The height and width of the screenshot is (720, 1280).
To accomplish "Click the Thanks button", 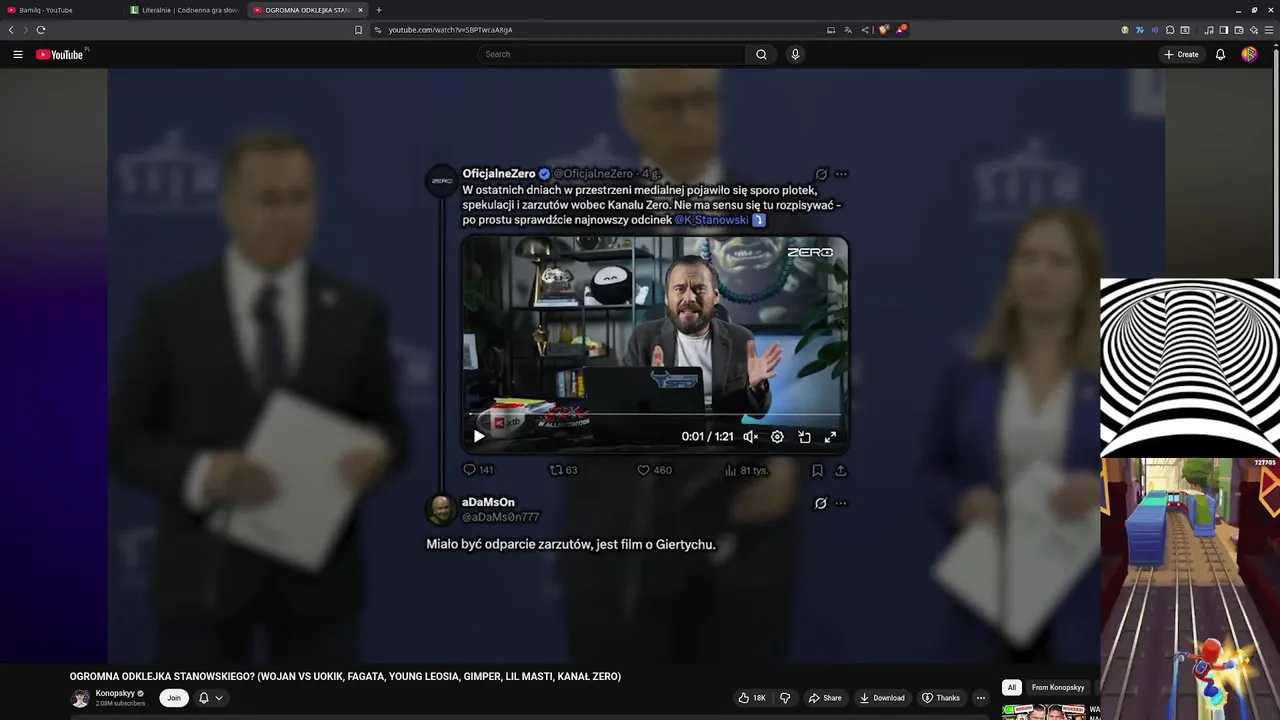I will [941, 698].
